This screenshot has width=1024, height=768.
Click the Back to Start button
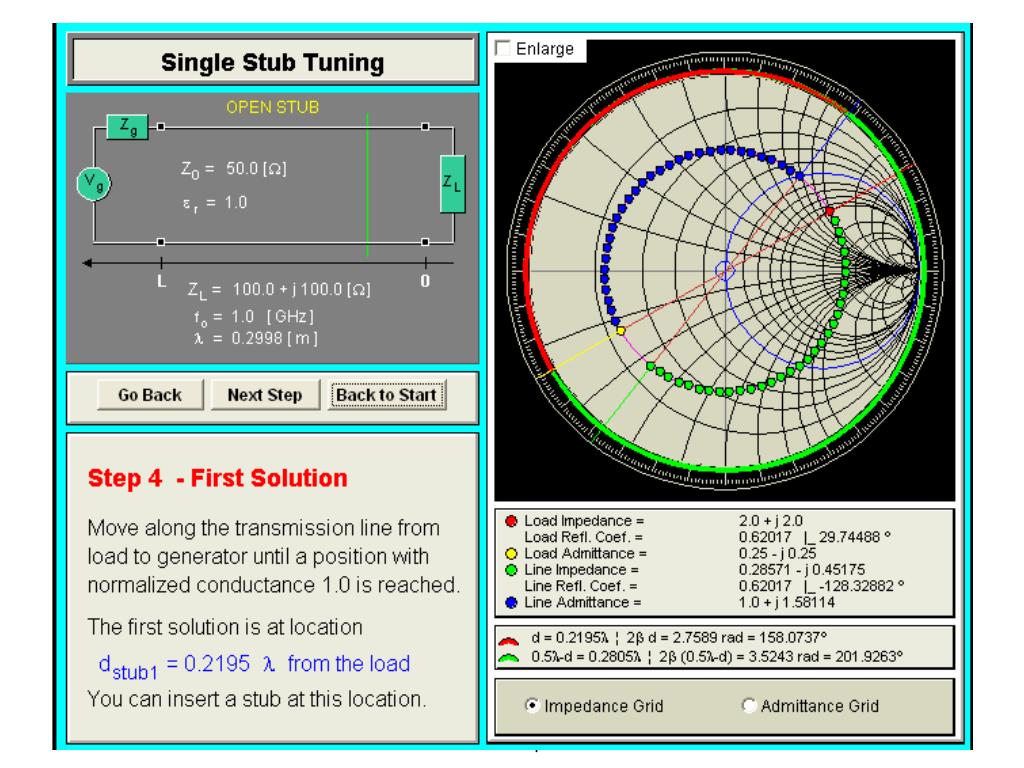click(387, 395)
